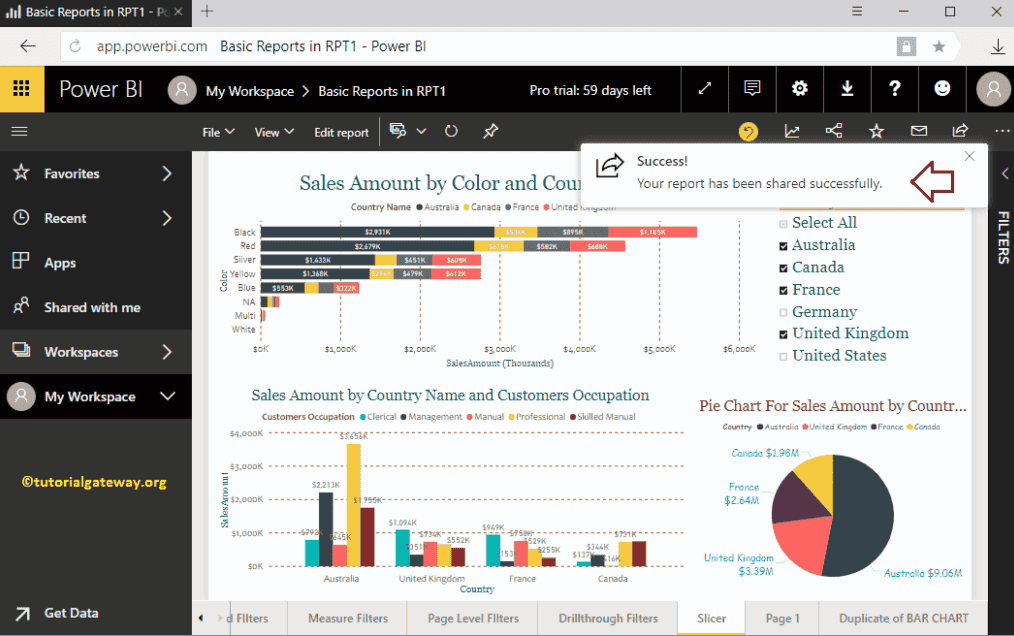Viewport: 1014px width, 636px height.
Task: Click the share icon in toolbar
Action: [x=960, y=131]
